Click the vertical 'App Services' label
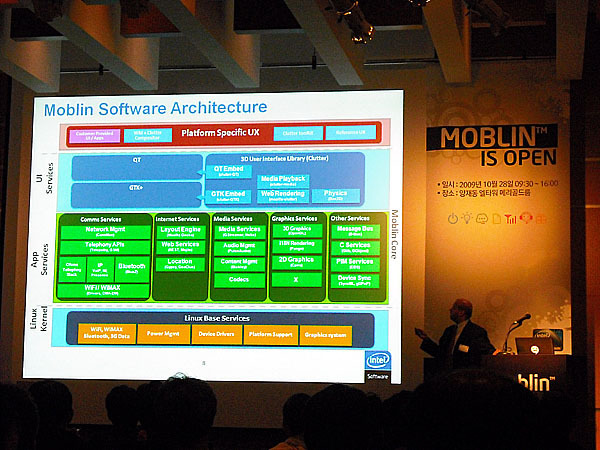This screenshot has height=450, width=600. tap(39, 259)
